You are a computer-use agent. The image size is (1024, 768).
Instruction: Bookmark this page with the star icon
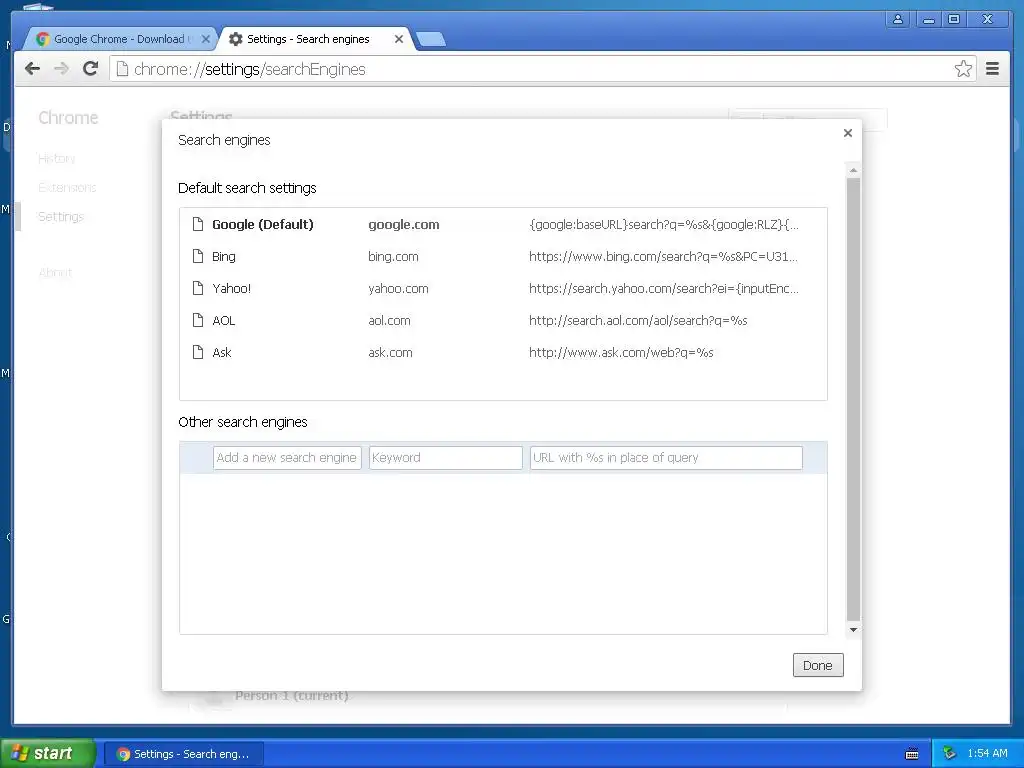tap(963, 69)
